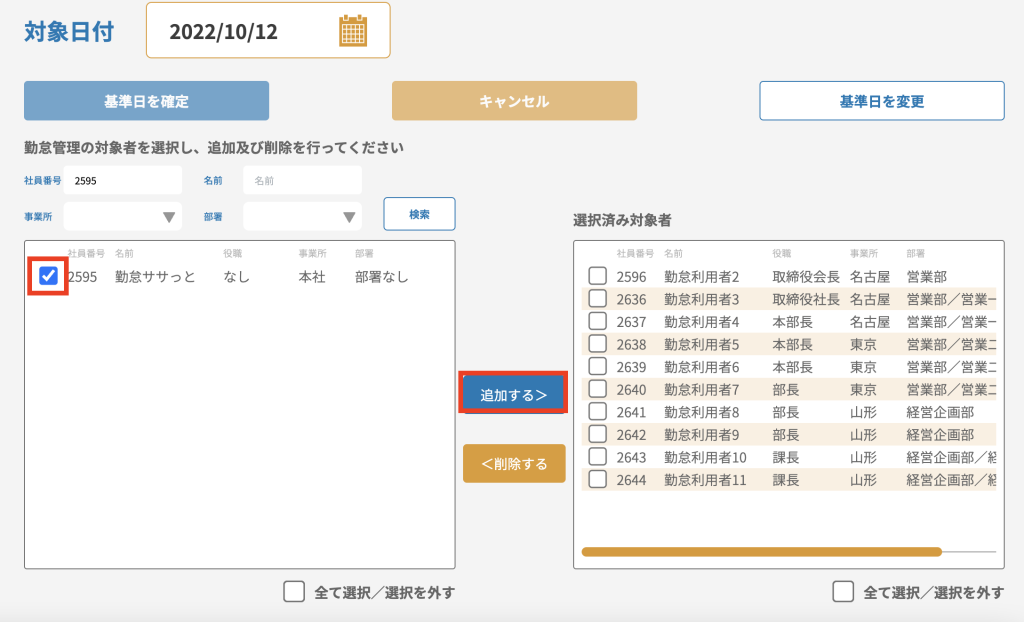
Task: Tick the checkbox for employee 2644
Action: [598, 479]
